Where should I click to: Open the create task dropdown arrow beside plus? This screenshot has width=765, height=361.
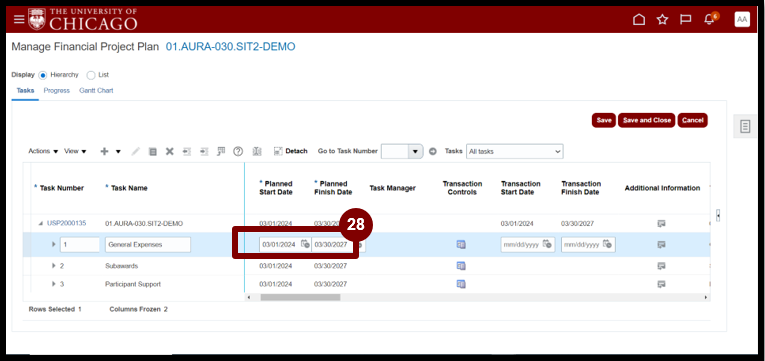(118, 151)
